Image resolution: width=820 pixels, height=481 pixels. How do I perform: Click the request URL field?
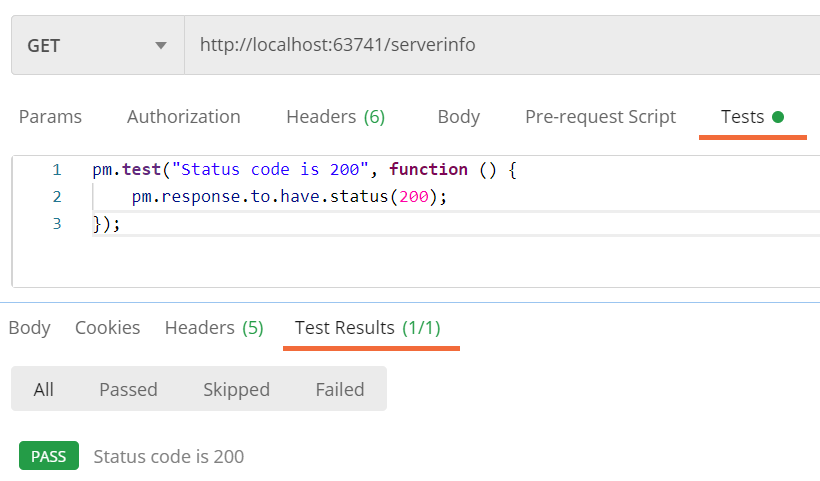[502, 45]
